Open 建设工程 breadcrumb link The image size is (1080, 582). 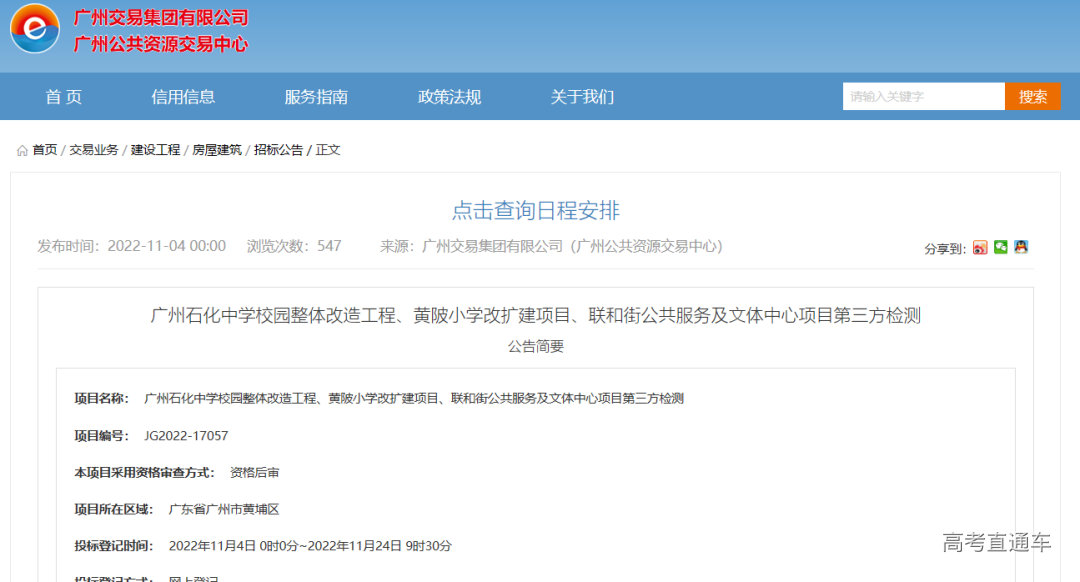pyautogui.click(x=155, y=148)
